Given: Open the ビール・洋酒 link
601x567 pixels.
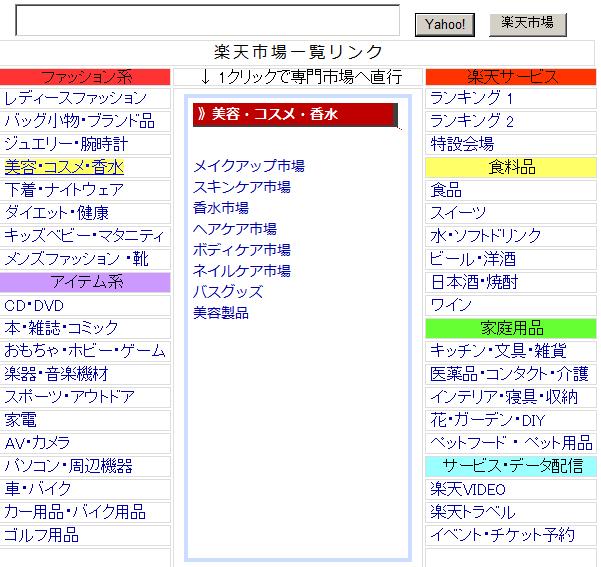Looking at the screenshot, I should [x=473, y=259].
